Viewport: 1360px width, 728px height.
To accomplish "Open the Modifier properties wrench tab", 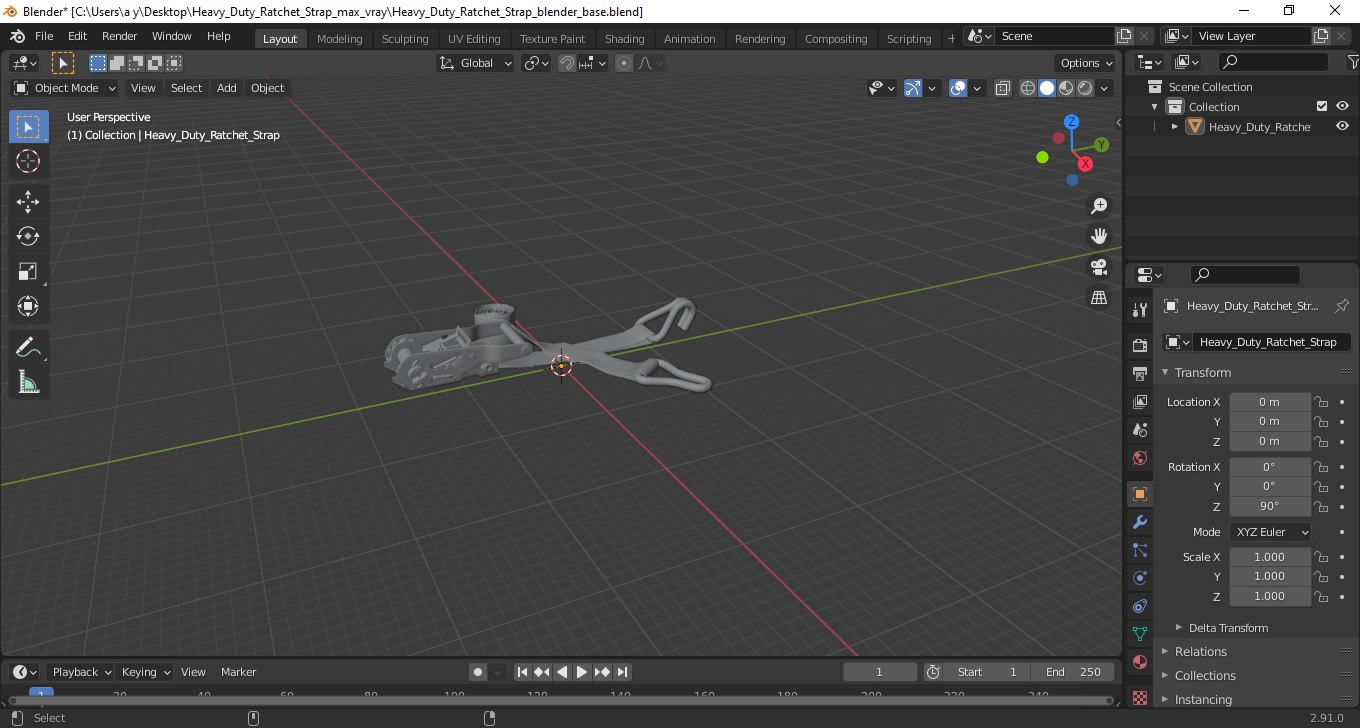I will coord(1139,522).
